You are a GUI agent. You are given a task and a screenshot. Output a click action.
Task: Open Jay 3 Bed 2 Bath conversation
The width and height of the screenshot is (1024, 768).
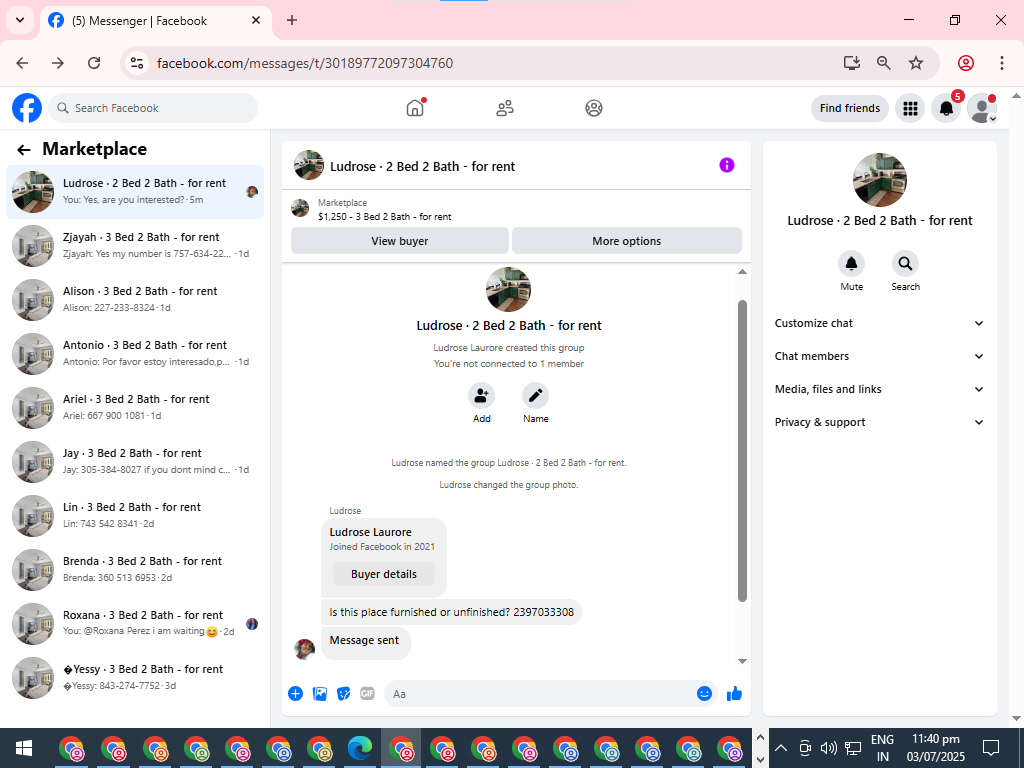tap(135, 462)
